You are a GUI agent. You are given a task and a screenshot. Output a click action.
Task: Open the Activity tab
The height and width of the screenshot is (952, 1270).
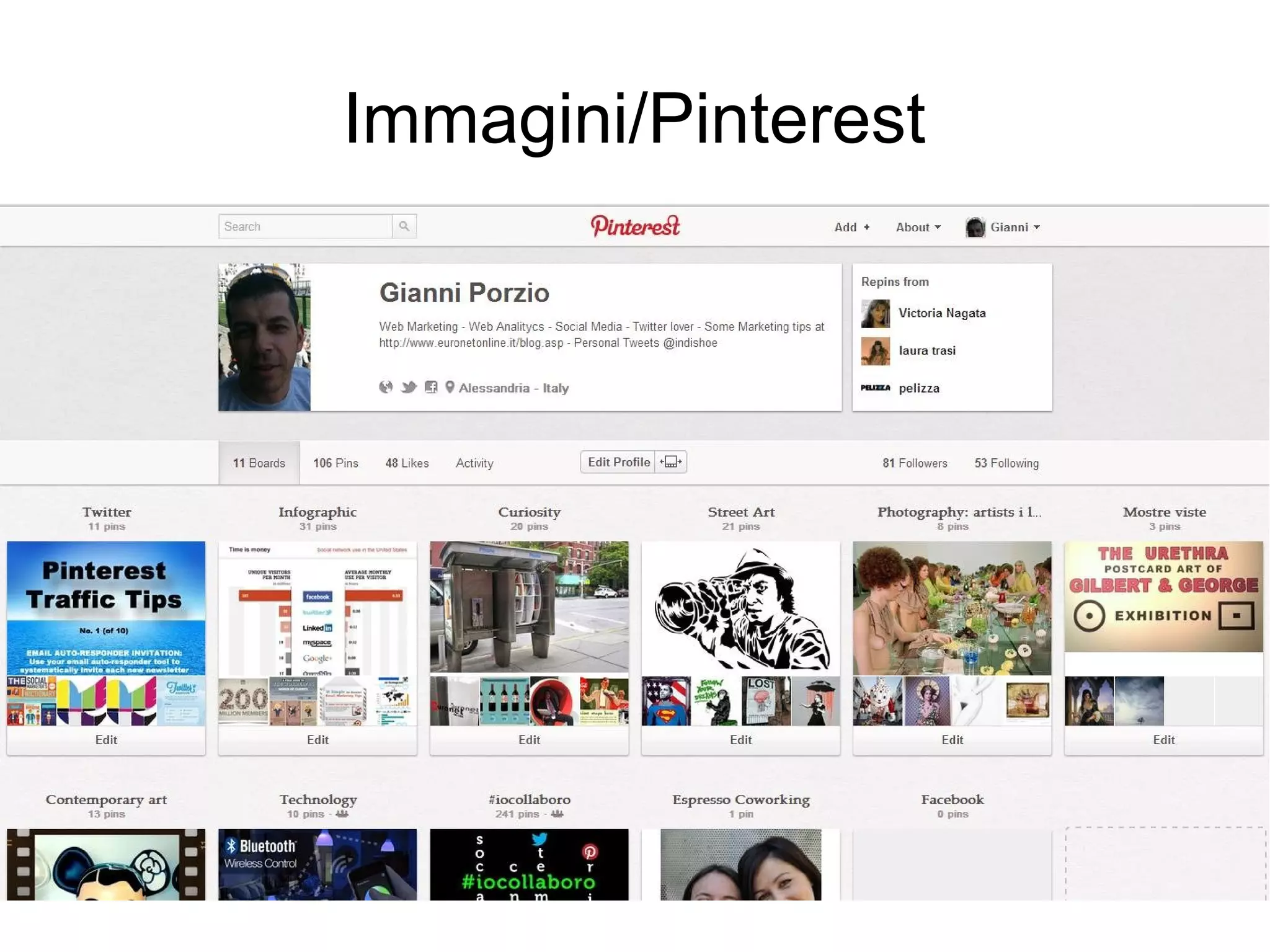coord(475,463)
